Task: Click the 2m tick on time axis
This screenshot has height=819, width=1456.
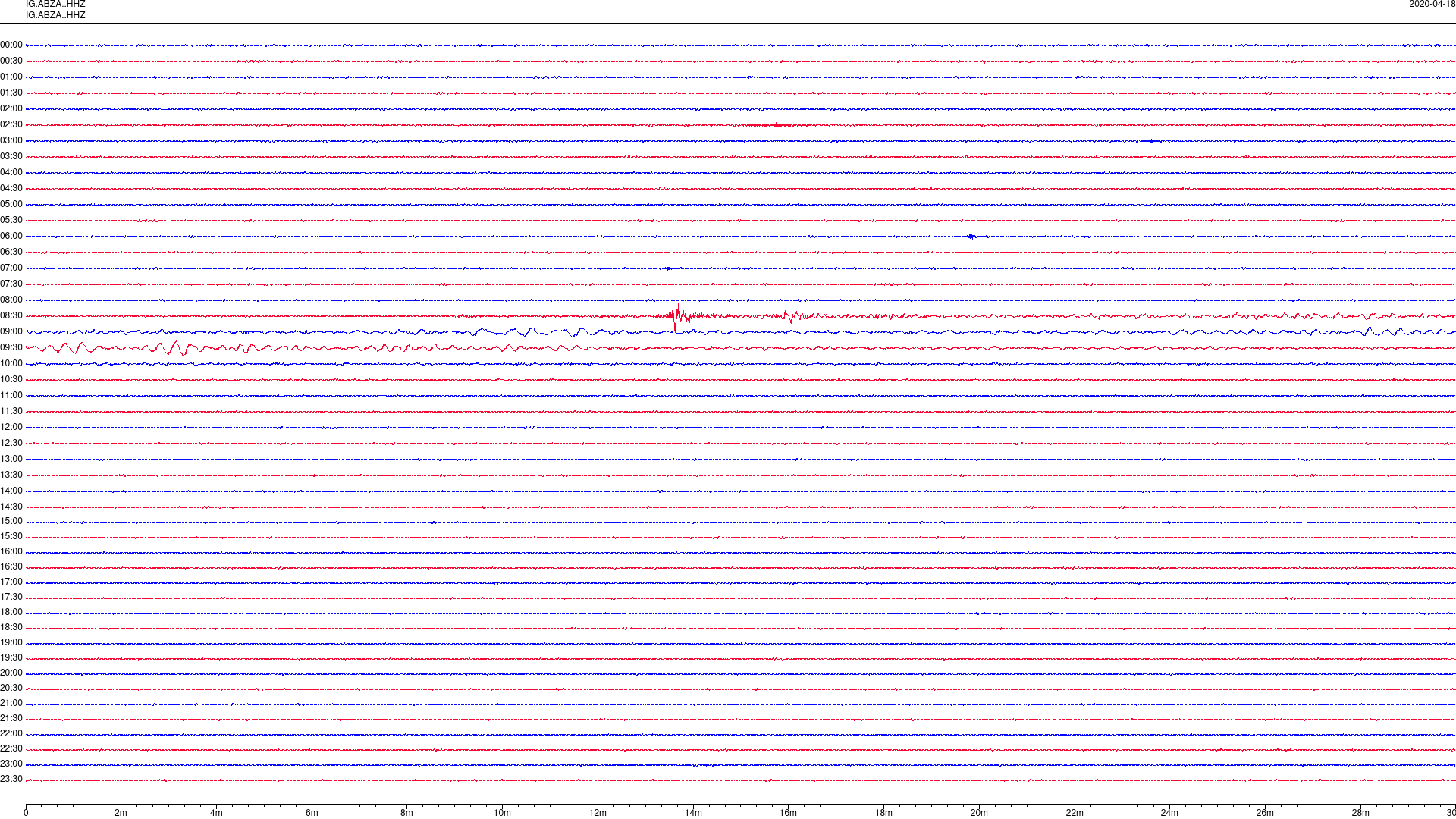Action: click(x=121, y=813)
